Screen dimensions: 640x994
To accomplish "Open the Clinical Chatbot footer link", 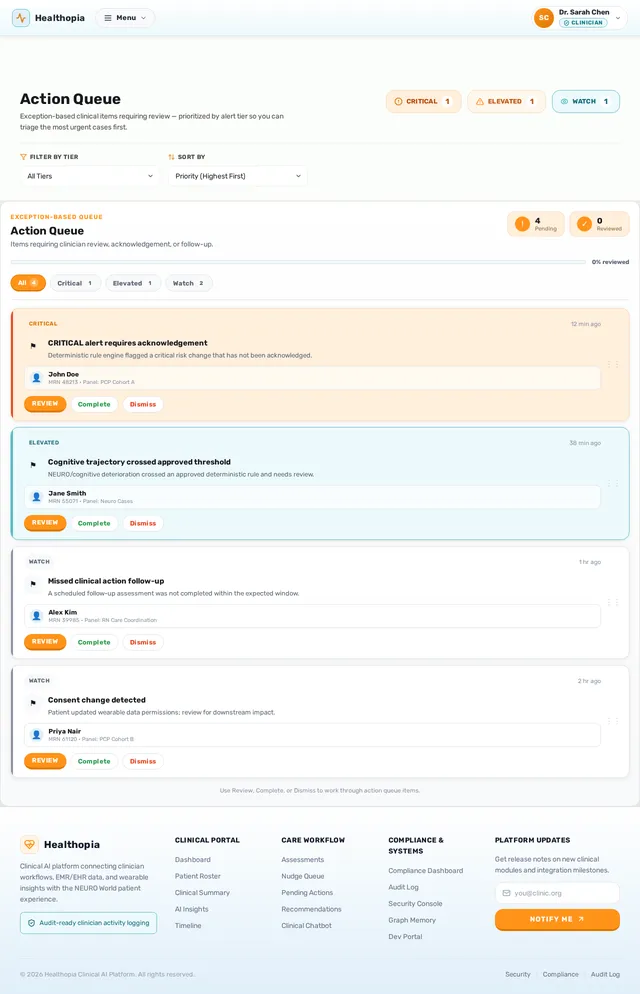I will point(307,926).
